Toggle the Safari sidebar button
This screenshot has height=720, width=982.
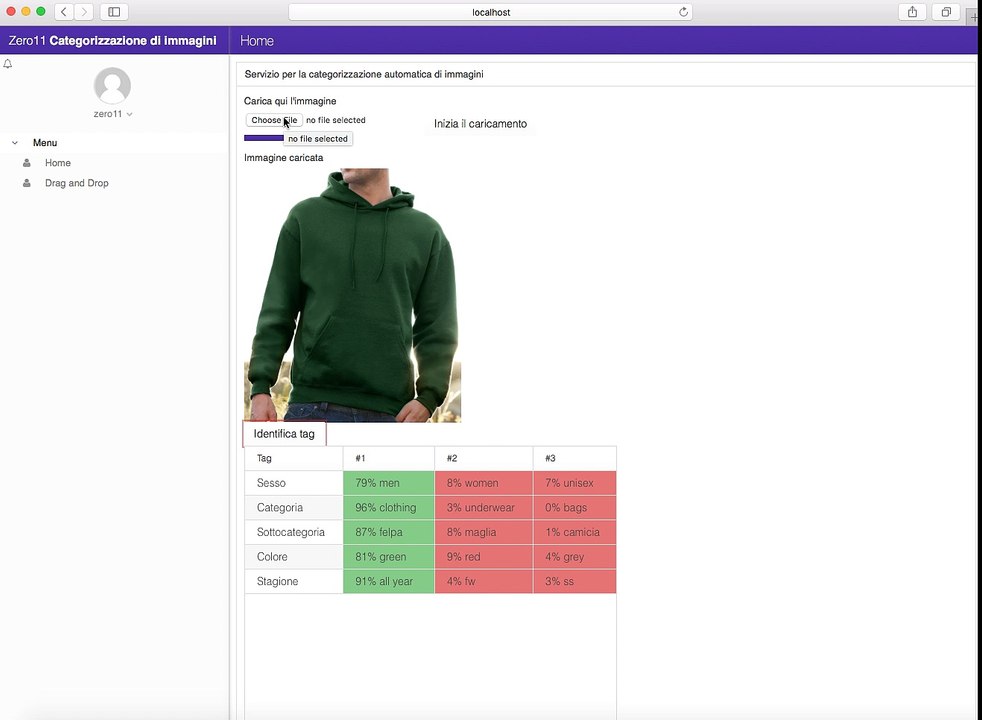[x=114, y=12]
